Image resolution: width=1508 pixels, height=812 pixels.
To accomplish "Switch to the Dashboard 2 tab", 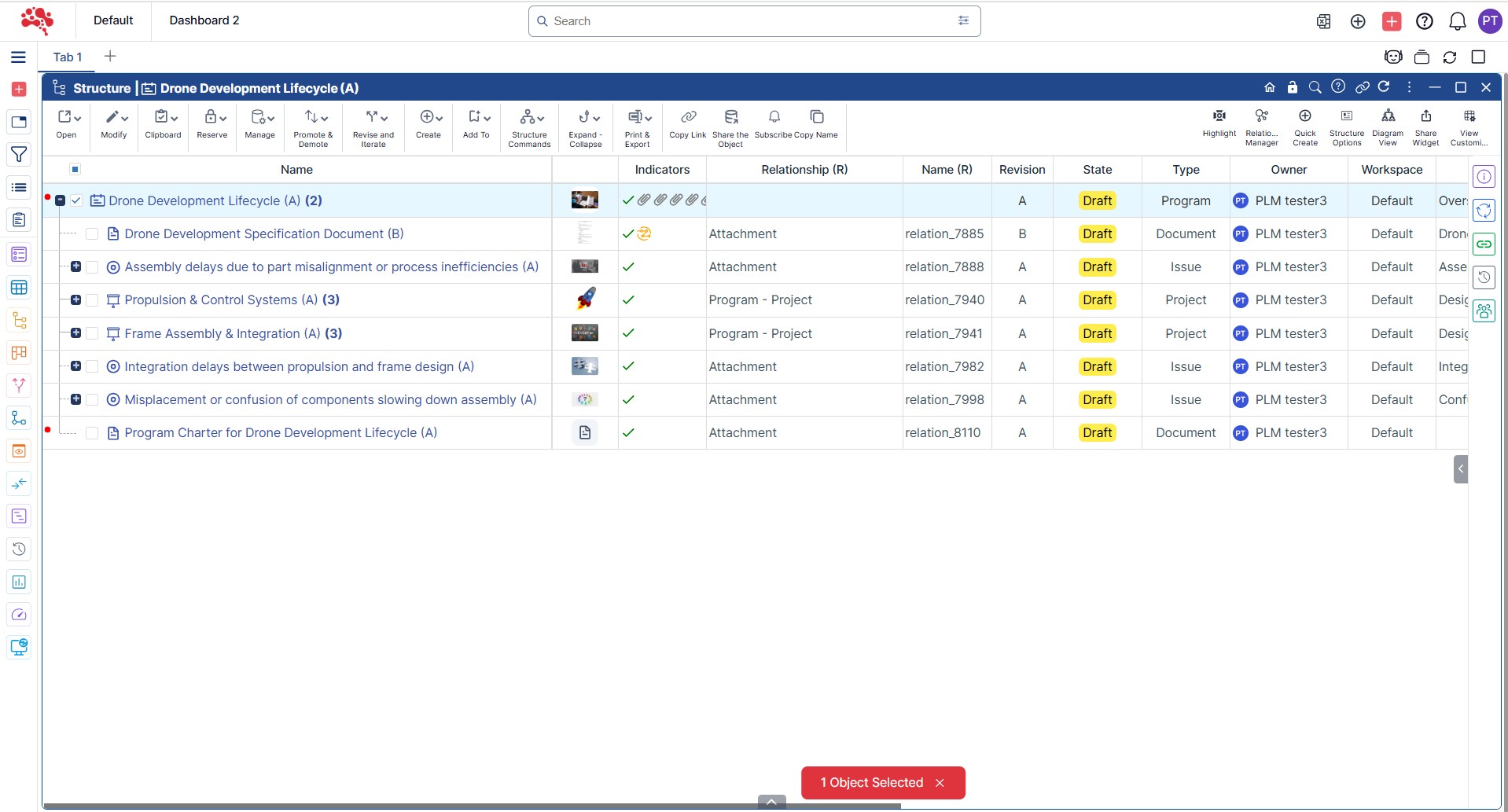I will click(x=204, y=20).
